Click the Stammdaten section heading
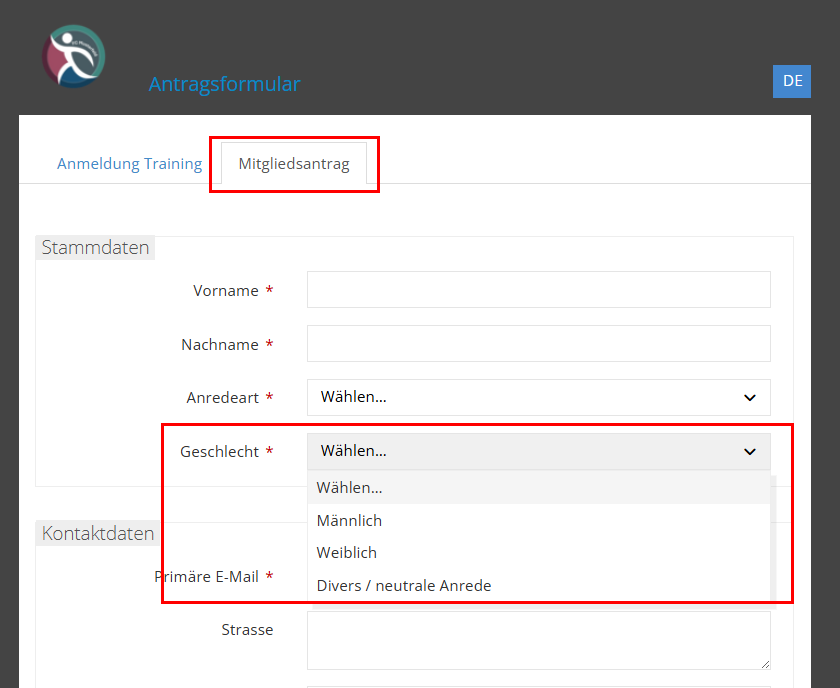 (95, 248)
